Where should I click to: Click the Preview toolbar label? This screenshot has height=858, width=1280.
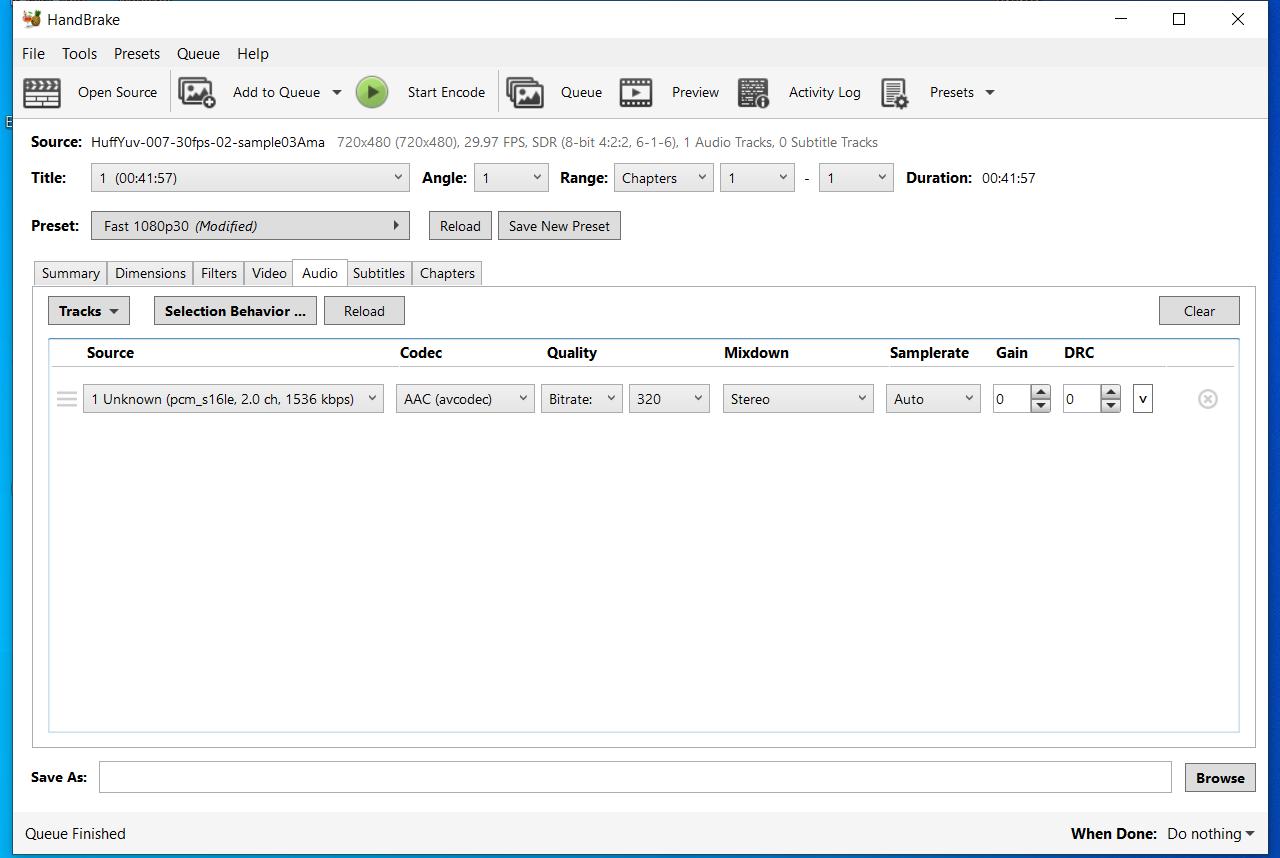click(x=695, y=92)
